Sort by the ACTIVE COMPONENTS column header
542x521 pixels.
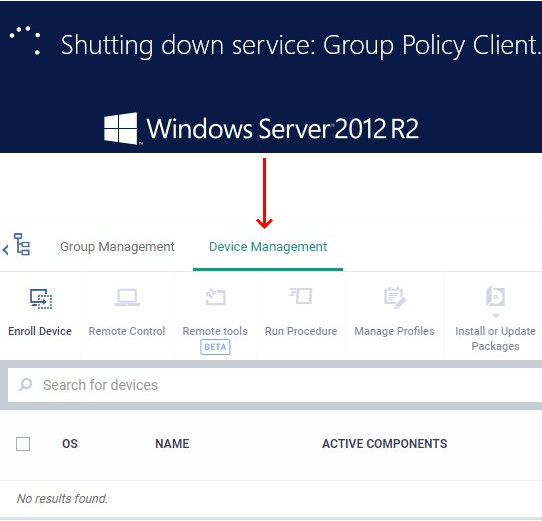[385, 444]
